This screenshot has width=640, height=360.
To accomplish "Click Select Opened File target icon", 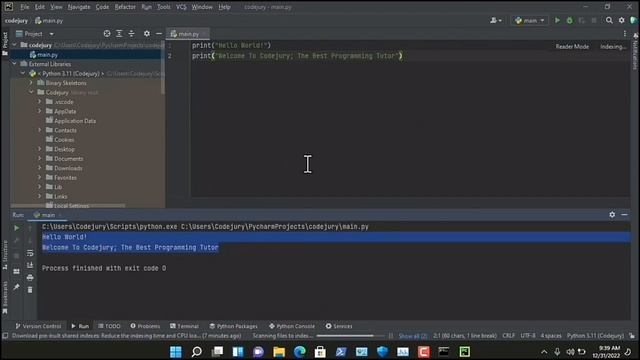I will (107, 33).
